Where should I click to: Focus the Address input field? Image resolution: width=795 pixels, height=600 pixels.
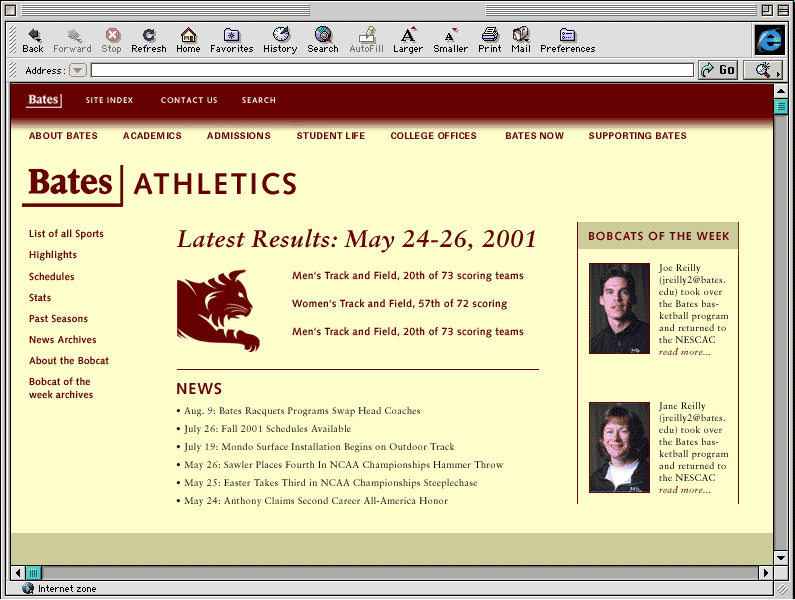point(392,70)
